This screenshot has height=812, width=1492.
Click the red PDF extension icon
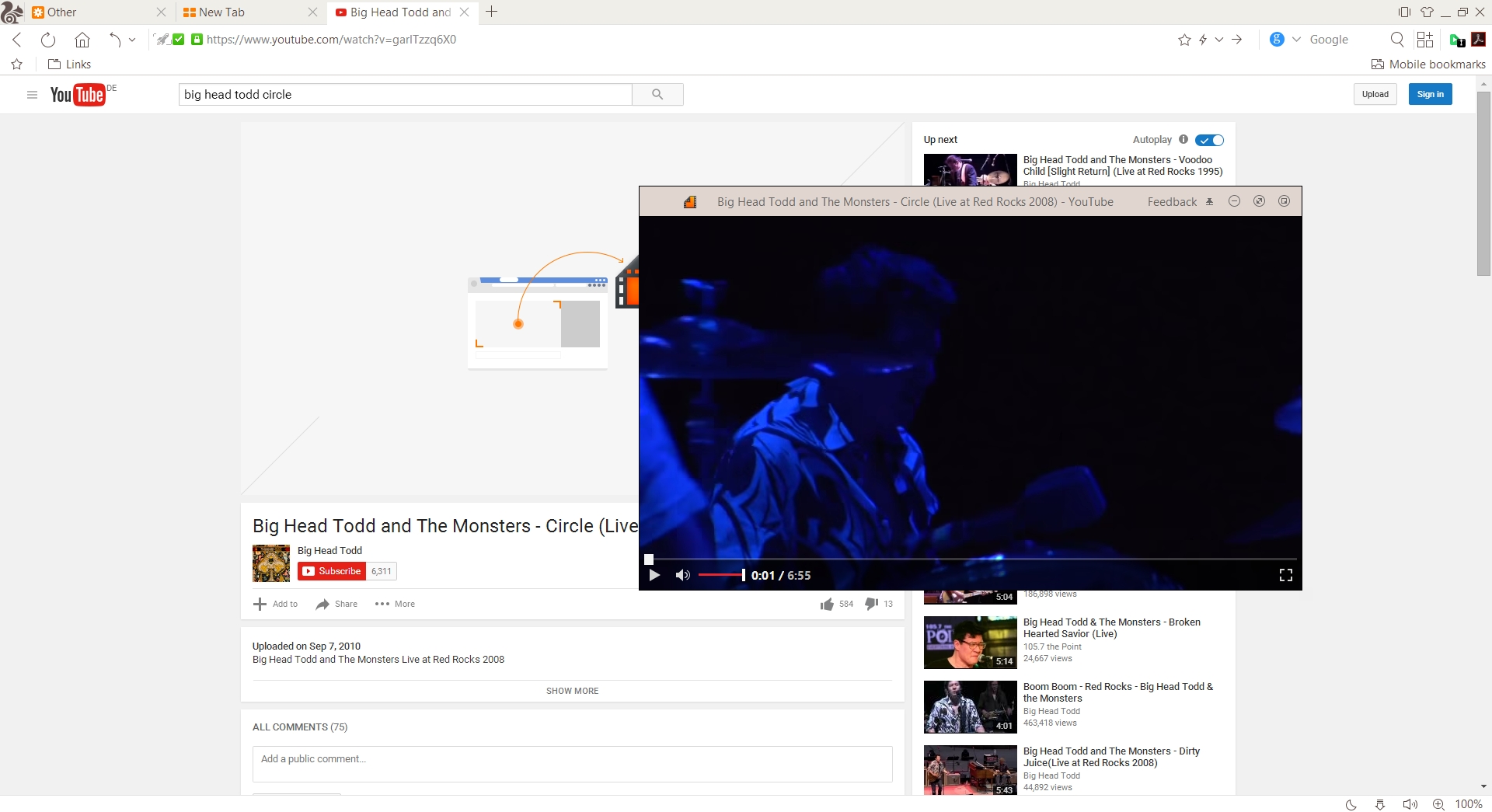point(1479,40)
